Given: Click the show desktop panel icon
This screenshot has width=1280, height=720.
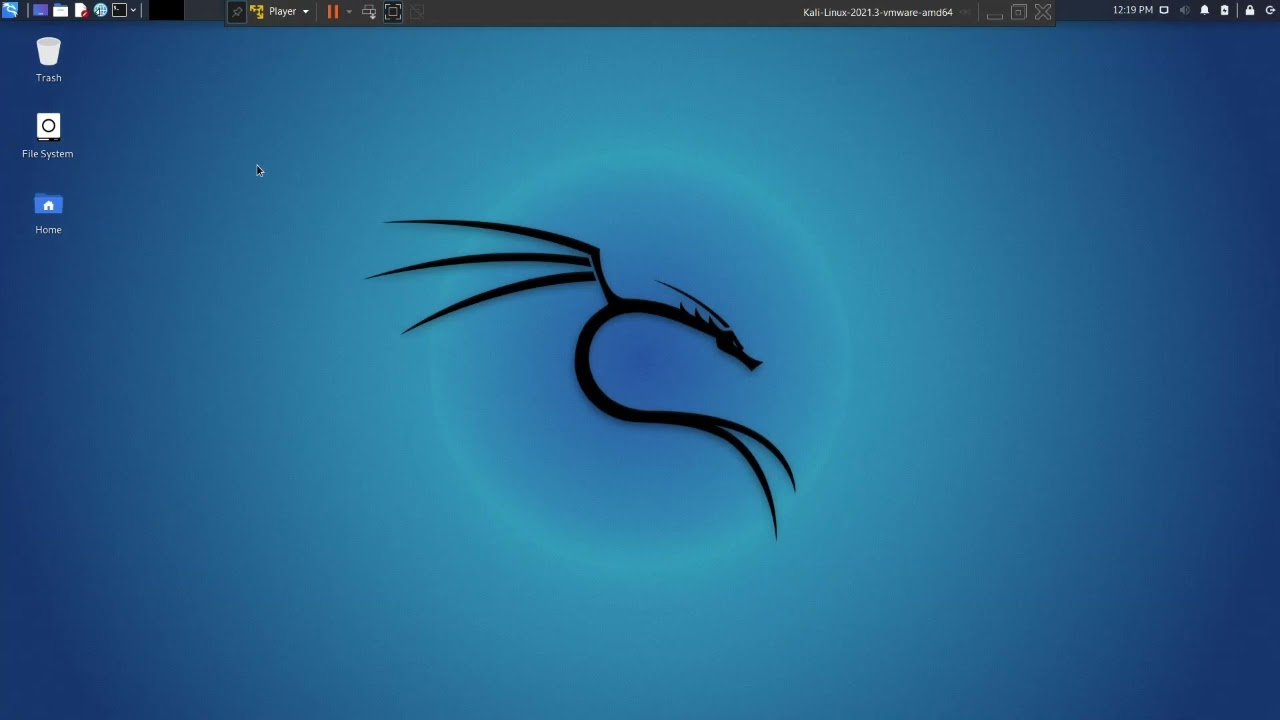Looking at the screenshot, I should click(x=40, y=11).
